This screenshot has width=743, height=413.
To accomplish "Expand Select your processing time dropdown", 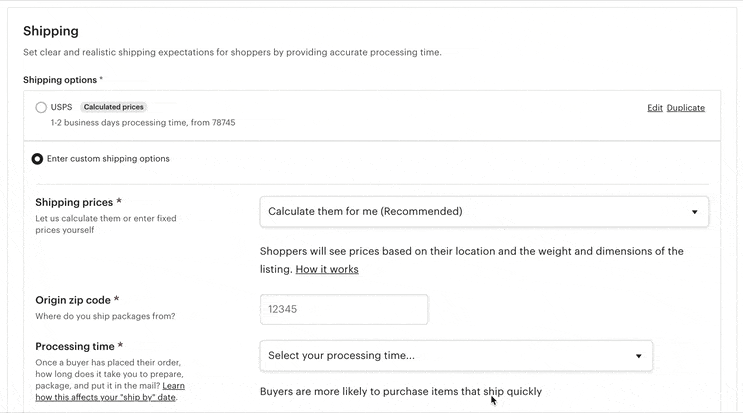I will [455, 356].
